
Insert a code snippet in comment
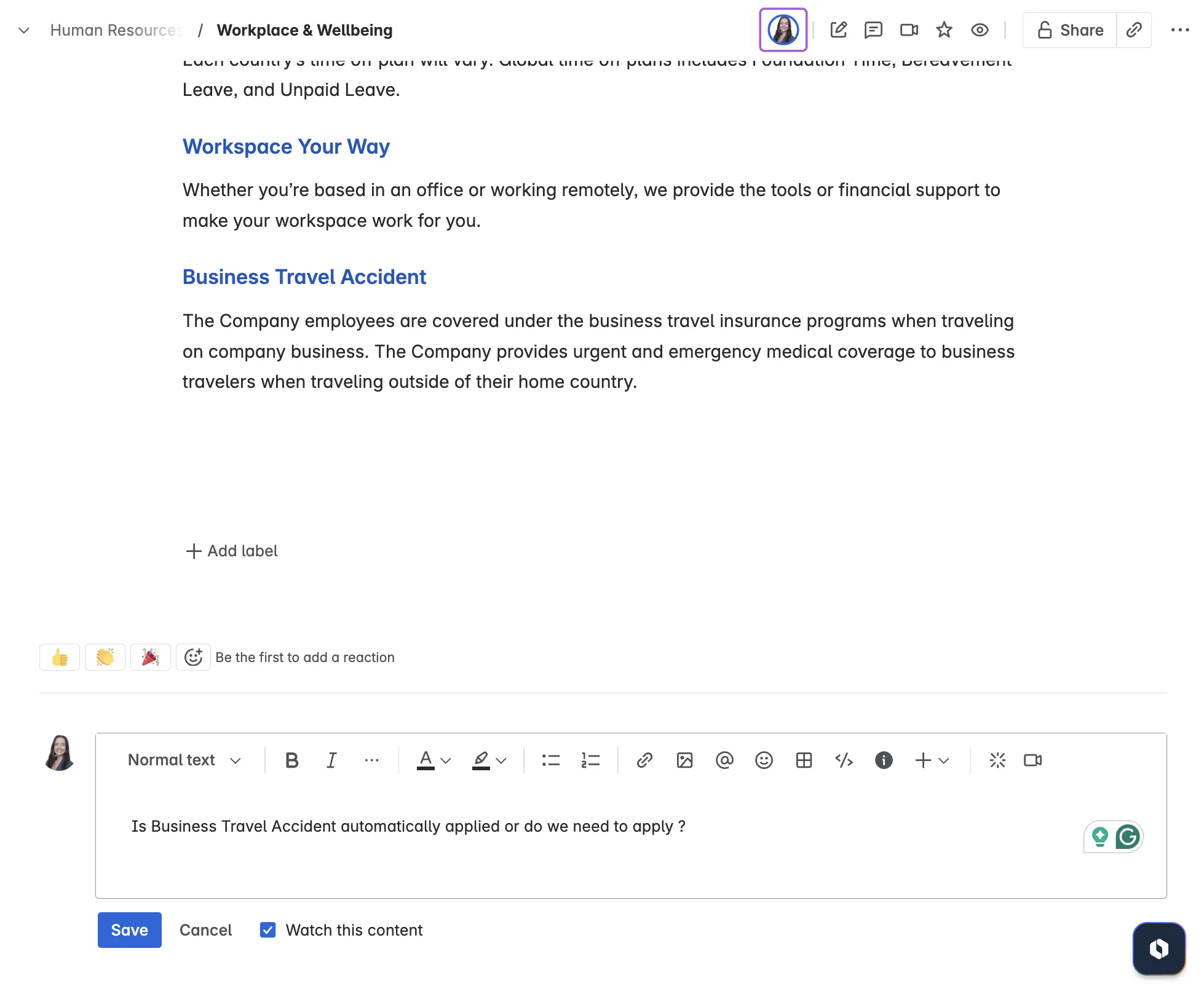(844, 760)
